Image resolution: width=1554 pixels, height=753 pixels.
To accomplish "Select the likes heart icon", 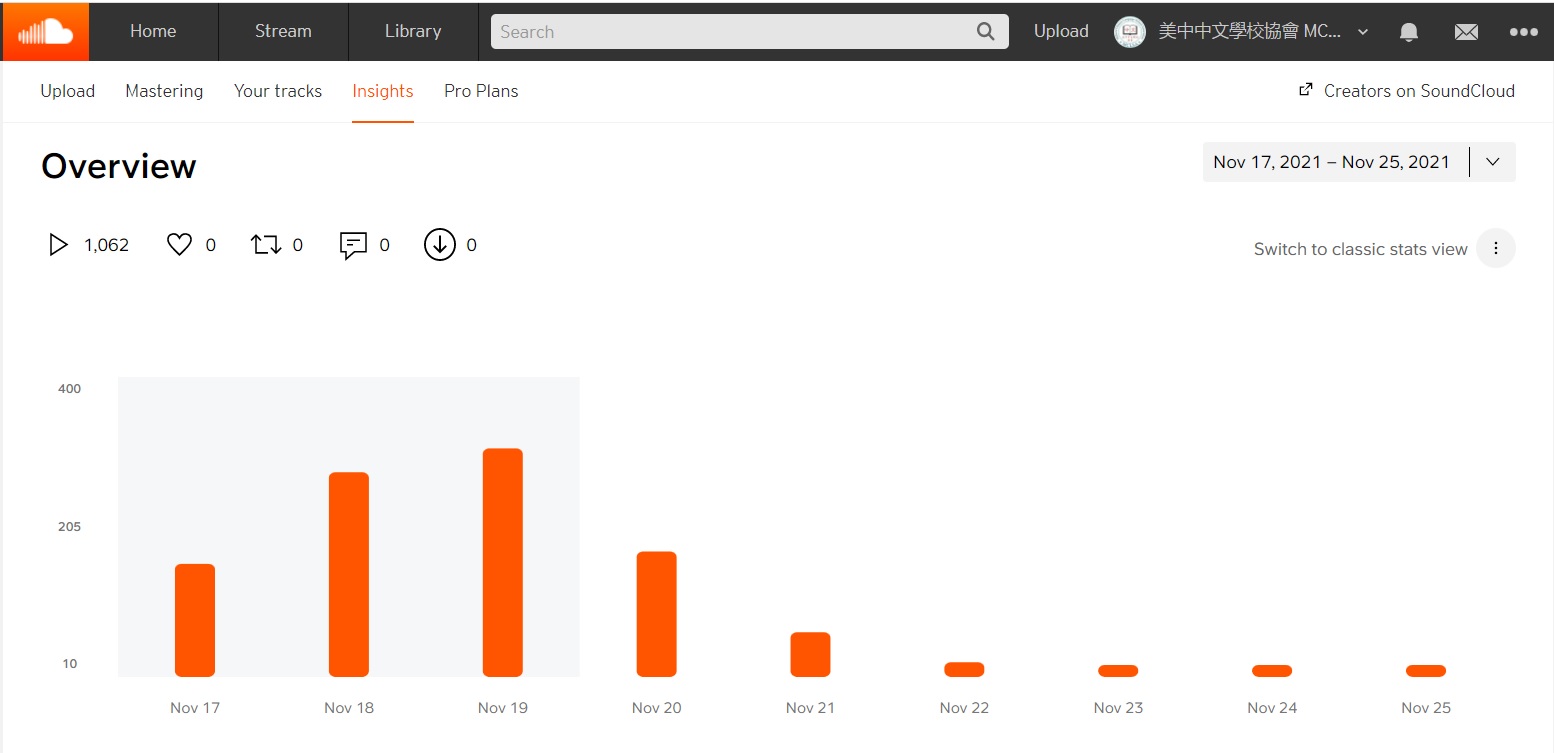I will coord(179,245).
